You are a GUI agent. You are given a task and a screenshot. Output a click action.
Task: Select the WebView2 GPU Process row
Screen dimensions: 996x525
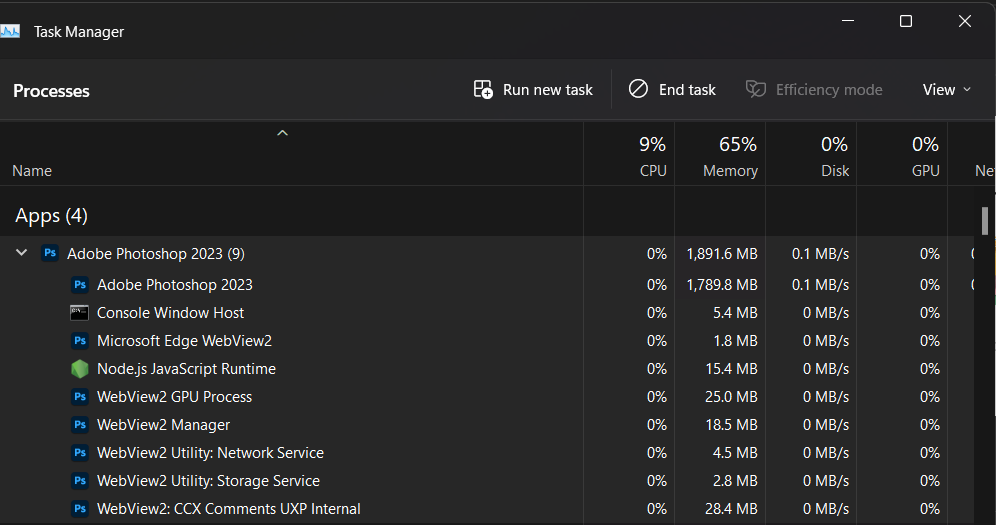pos(487,397)
